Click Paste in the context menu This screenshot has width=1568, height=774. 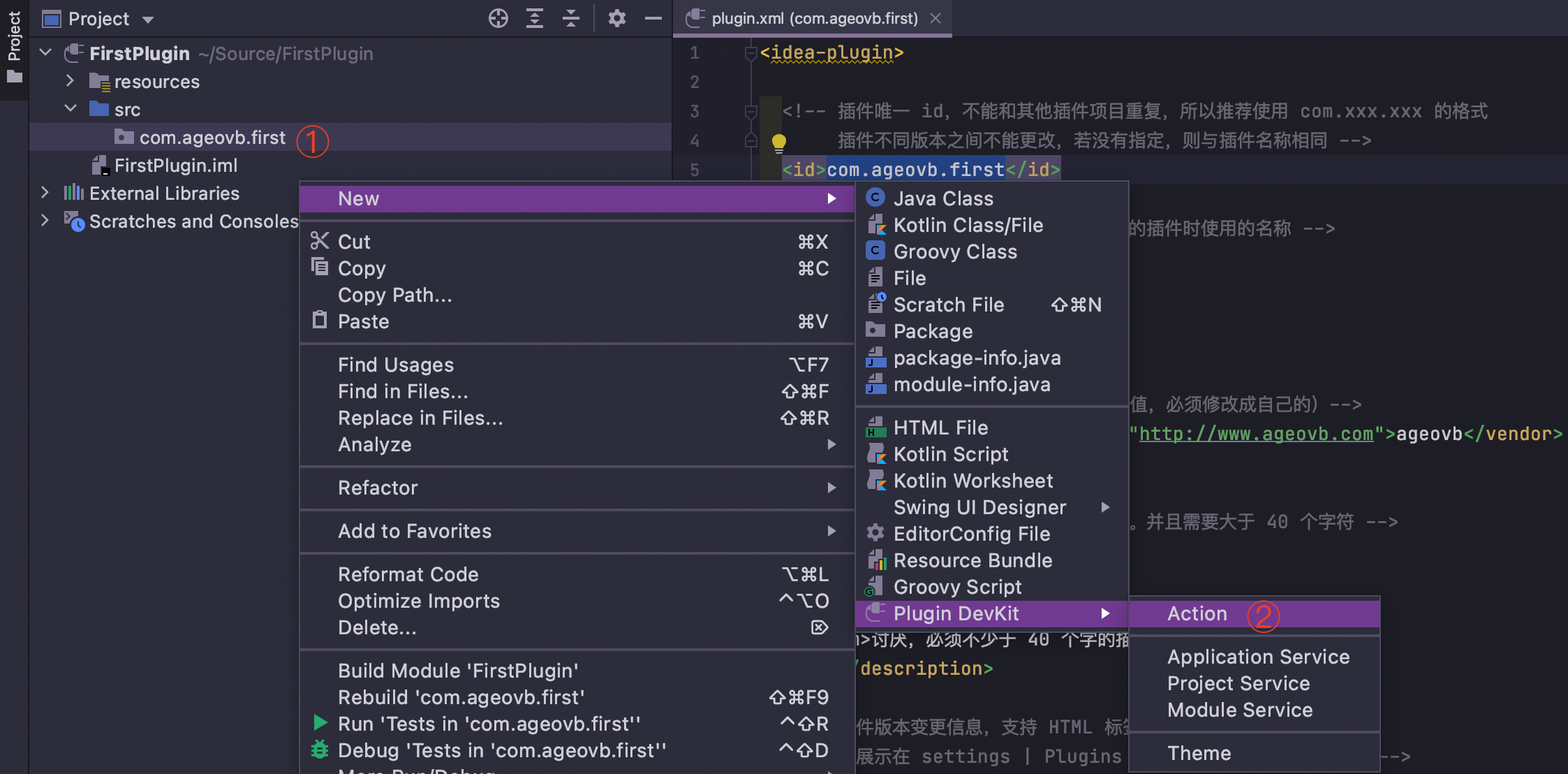pyautogui.click(x=577, y=321)
